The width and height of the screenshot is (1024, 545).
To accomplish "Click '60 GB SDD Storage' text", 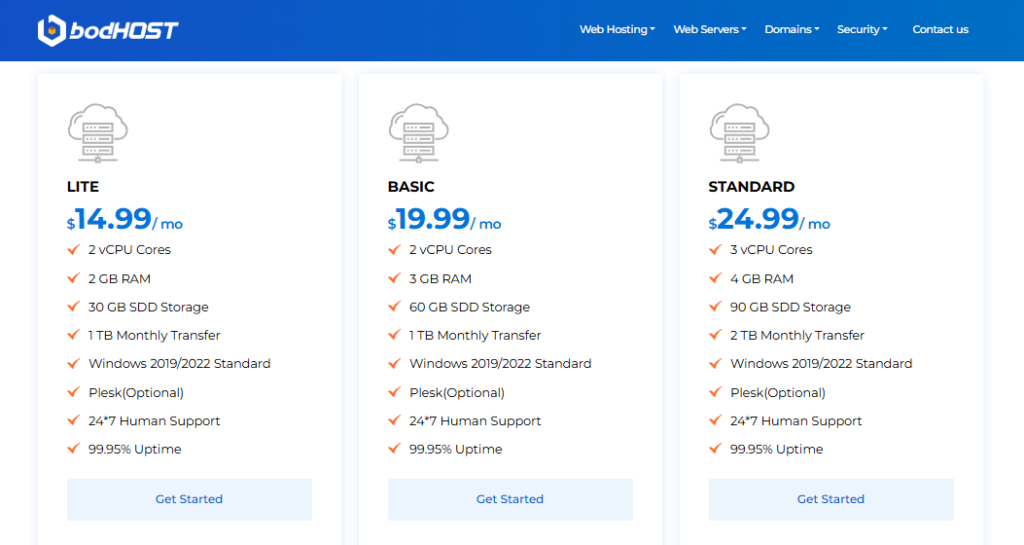I will coord(470,307).
